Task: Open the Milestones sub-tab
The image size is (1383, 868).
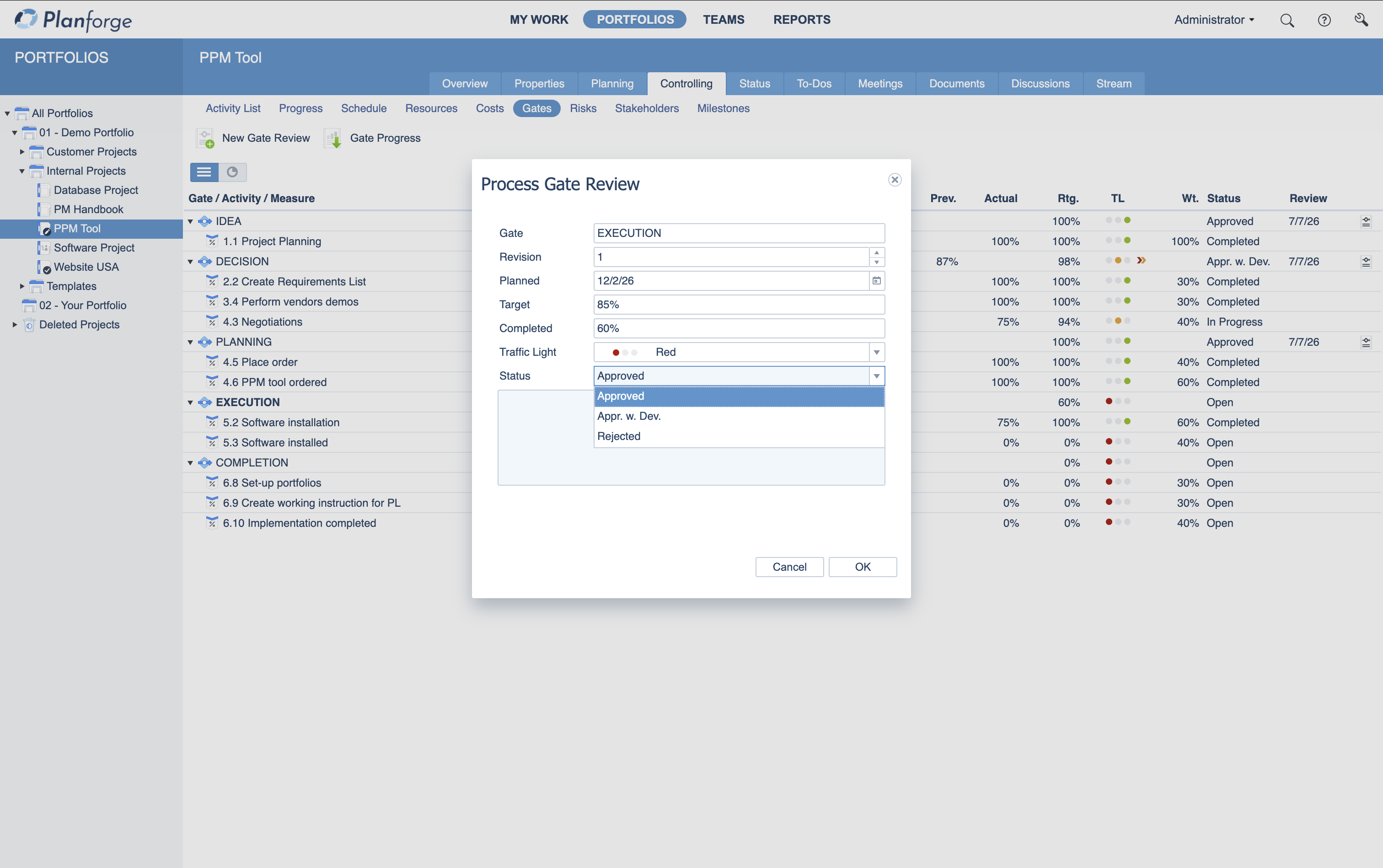Action: coord(723,108)
